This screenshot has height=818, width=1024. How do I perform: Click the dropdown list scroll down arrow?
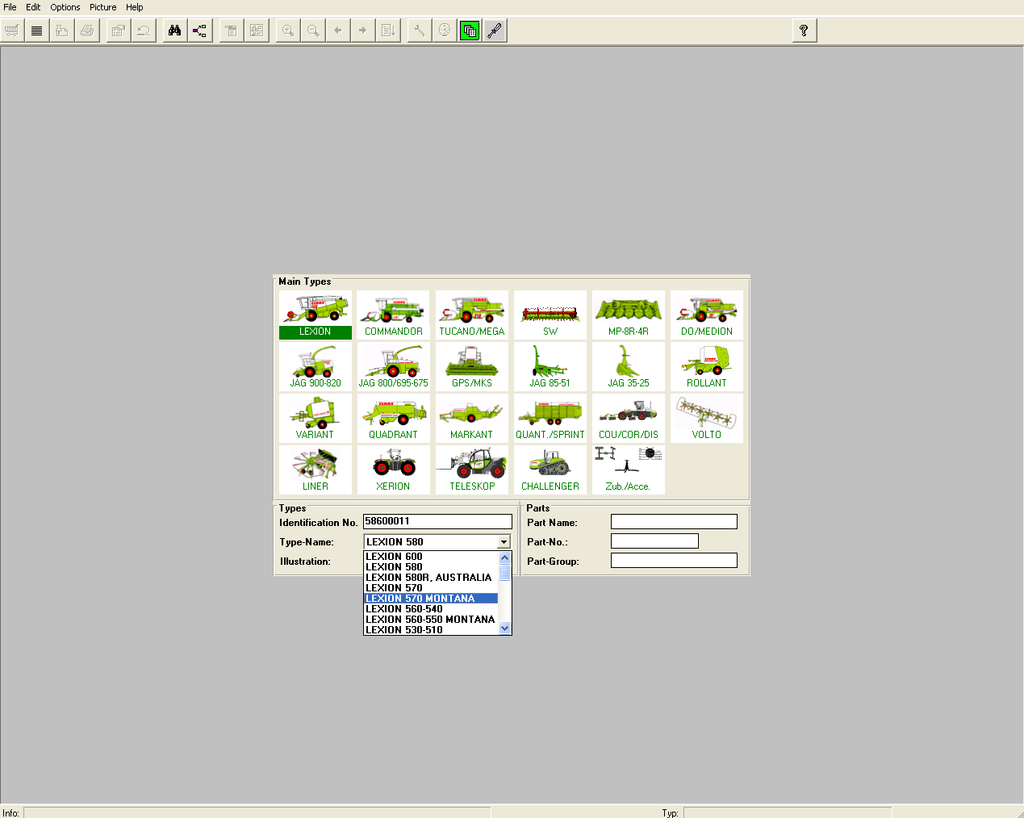[x=504, y=628]
